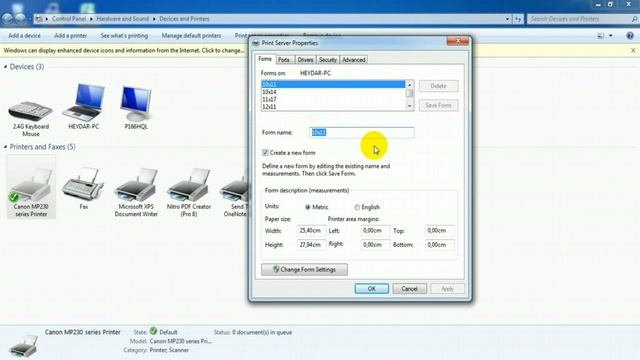Image resolution: width=640 pixels, height=360 pixels.
Task: Click the forms list scroll down arrow
Action: (x=409, y=106)
